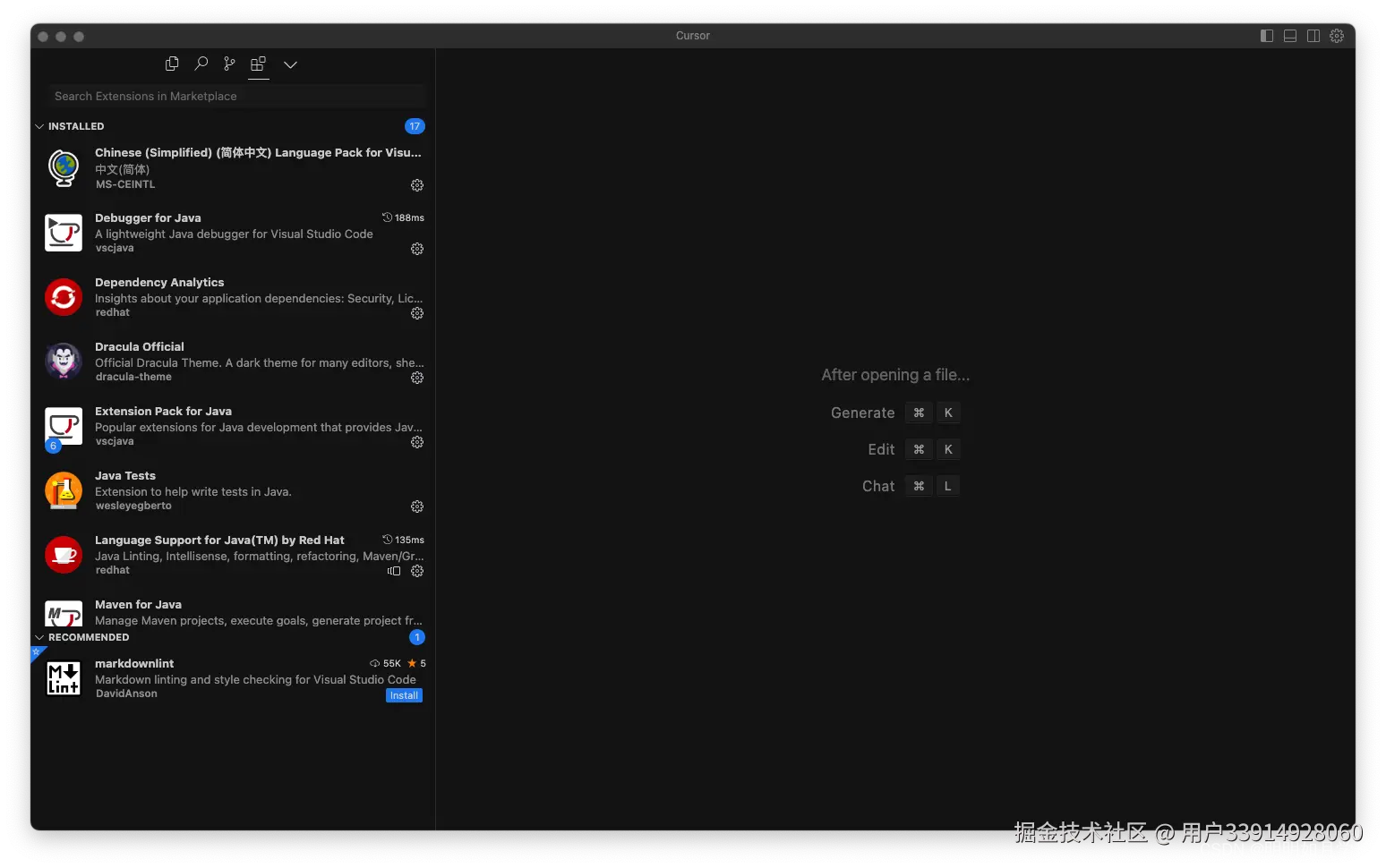The image size is (1386, 868).
Task: Open the Source Control view icon
Action: tap(230, 64)
